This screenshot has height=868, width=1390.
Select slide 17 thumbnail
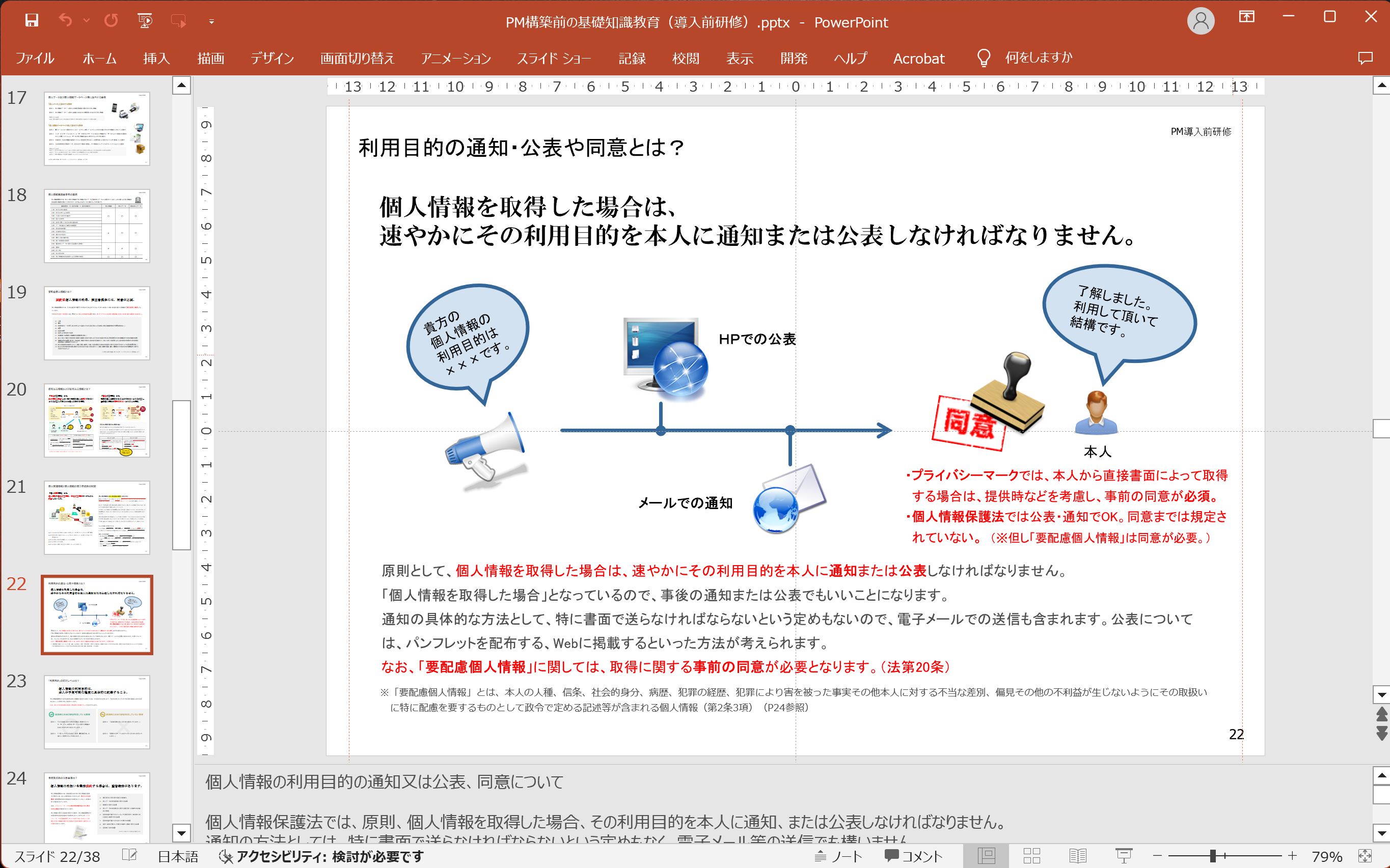point(97,129)
